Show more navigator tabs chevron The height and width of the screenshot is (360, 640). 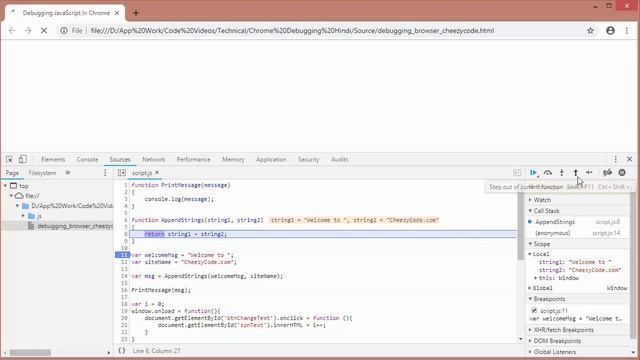67,173
